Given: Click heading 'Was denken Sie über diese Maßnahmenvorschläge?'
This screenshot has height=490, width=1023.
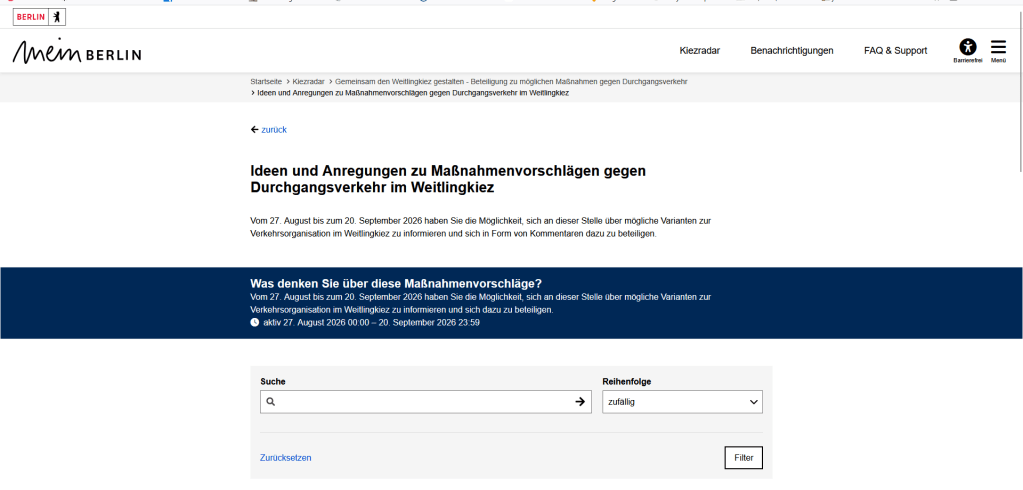Looking at the screenshot, I should (396, 284).
